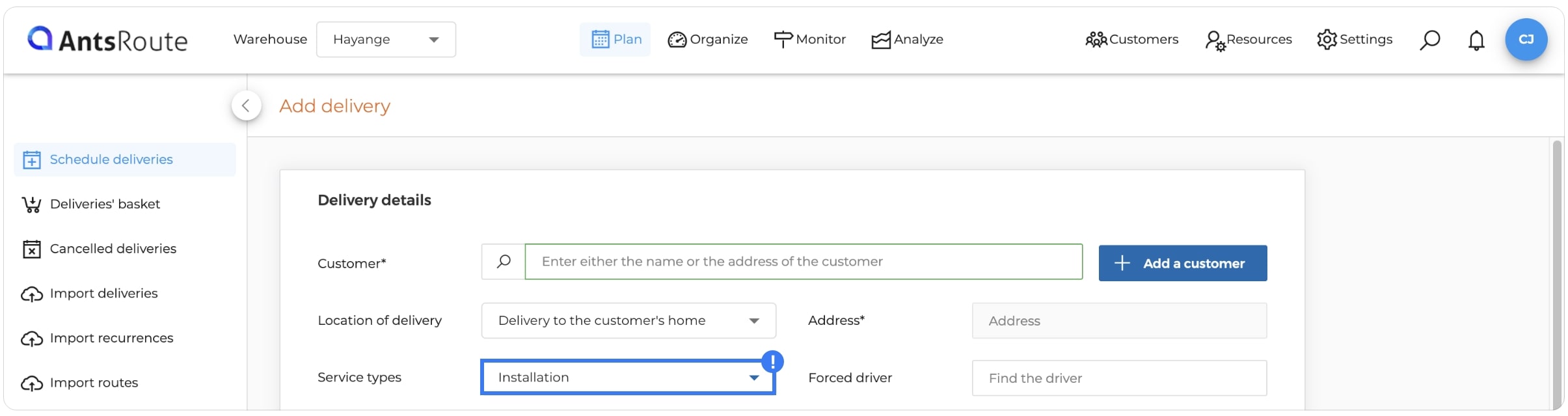The image size is (1568, 416).
Task: Click the Find the driver field
Action: [1119, 378]
